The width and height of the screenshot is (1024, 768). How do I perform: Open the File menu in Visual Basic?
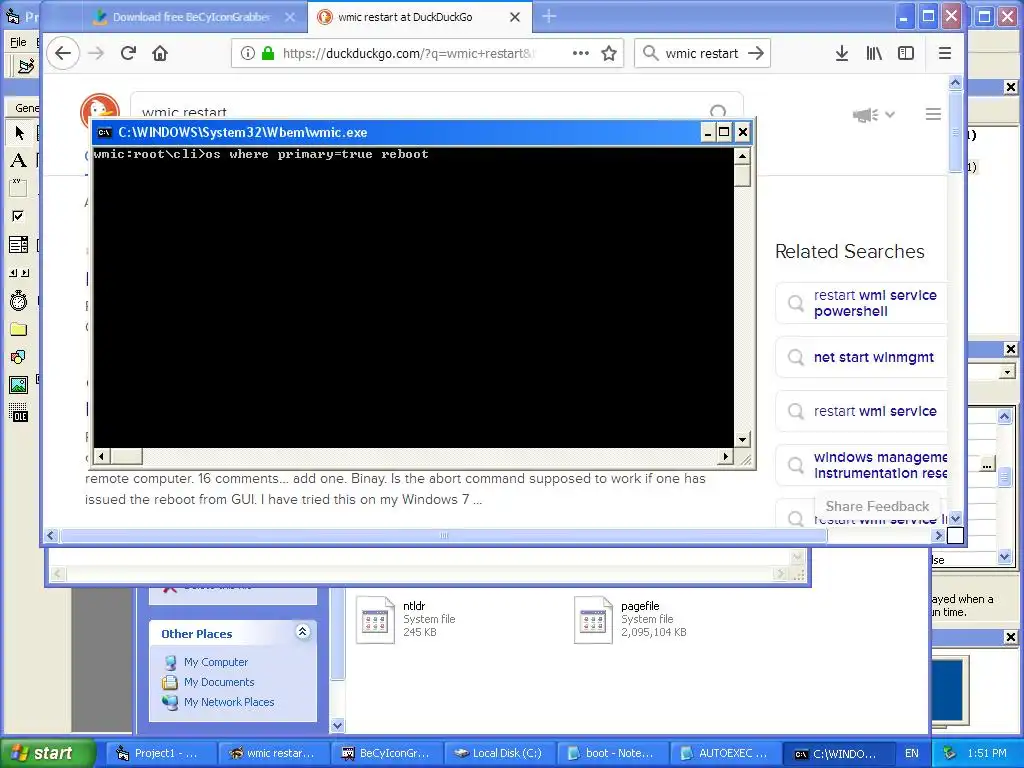pyautogui.click(x=18, y=42)
